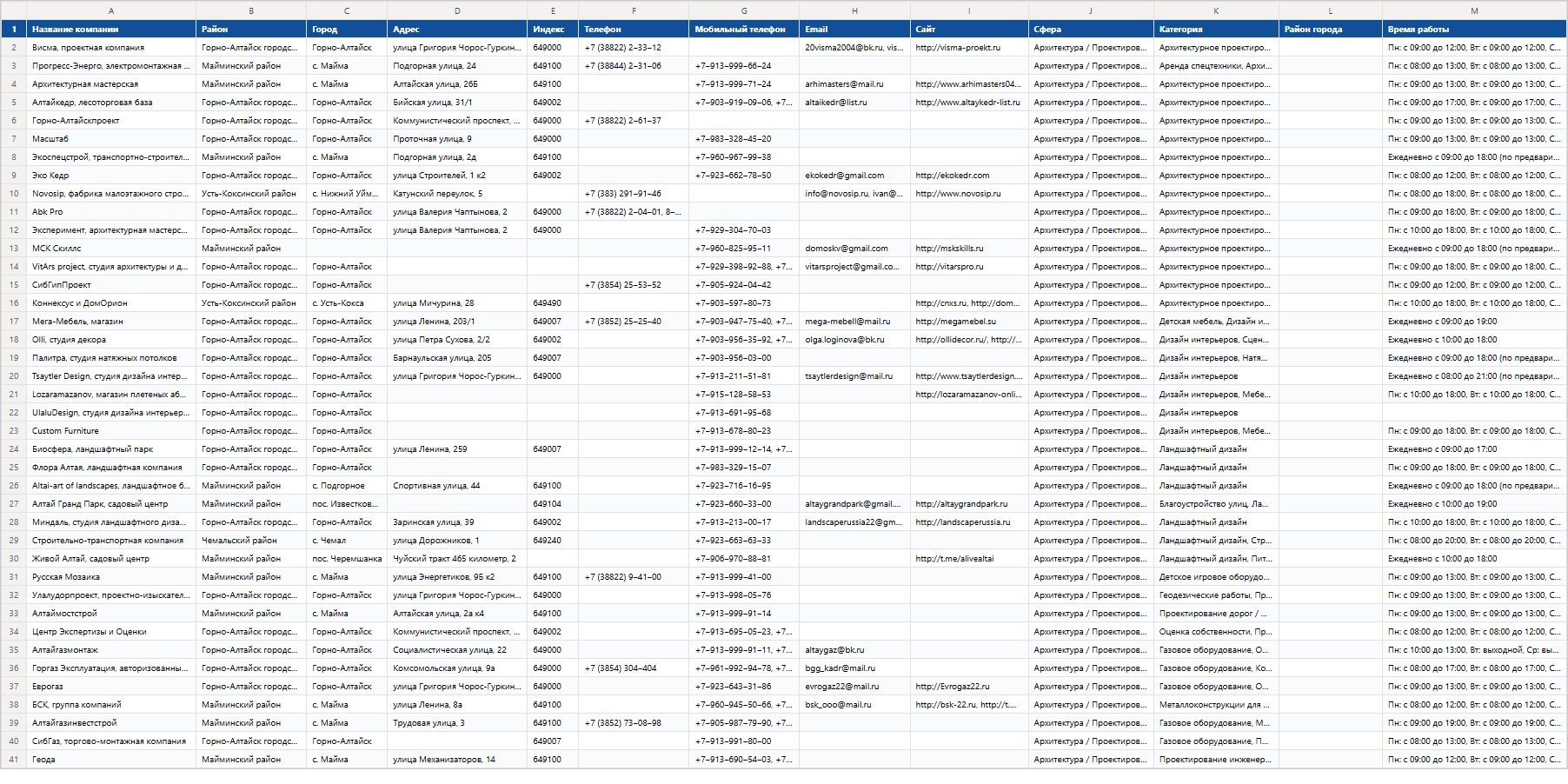Select address 'улица Мичурина, 28'
Viewport: 1568px width, 784px height.
(x=457, y=303)
